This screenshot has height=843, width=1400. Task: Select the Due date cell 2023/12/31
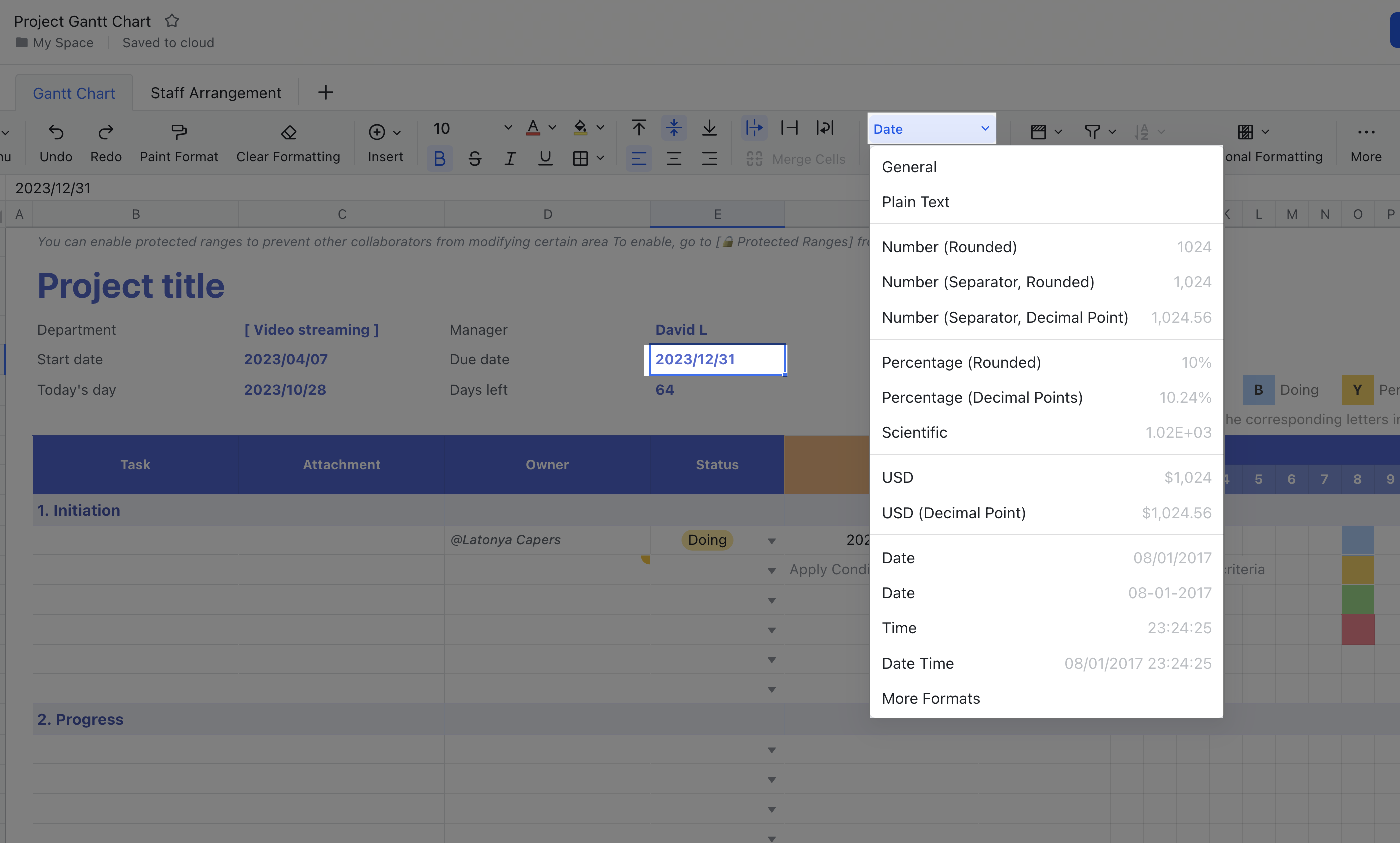coord(717,359)
